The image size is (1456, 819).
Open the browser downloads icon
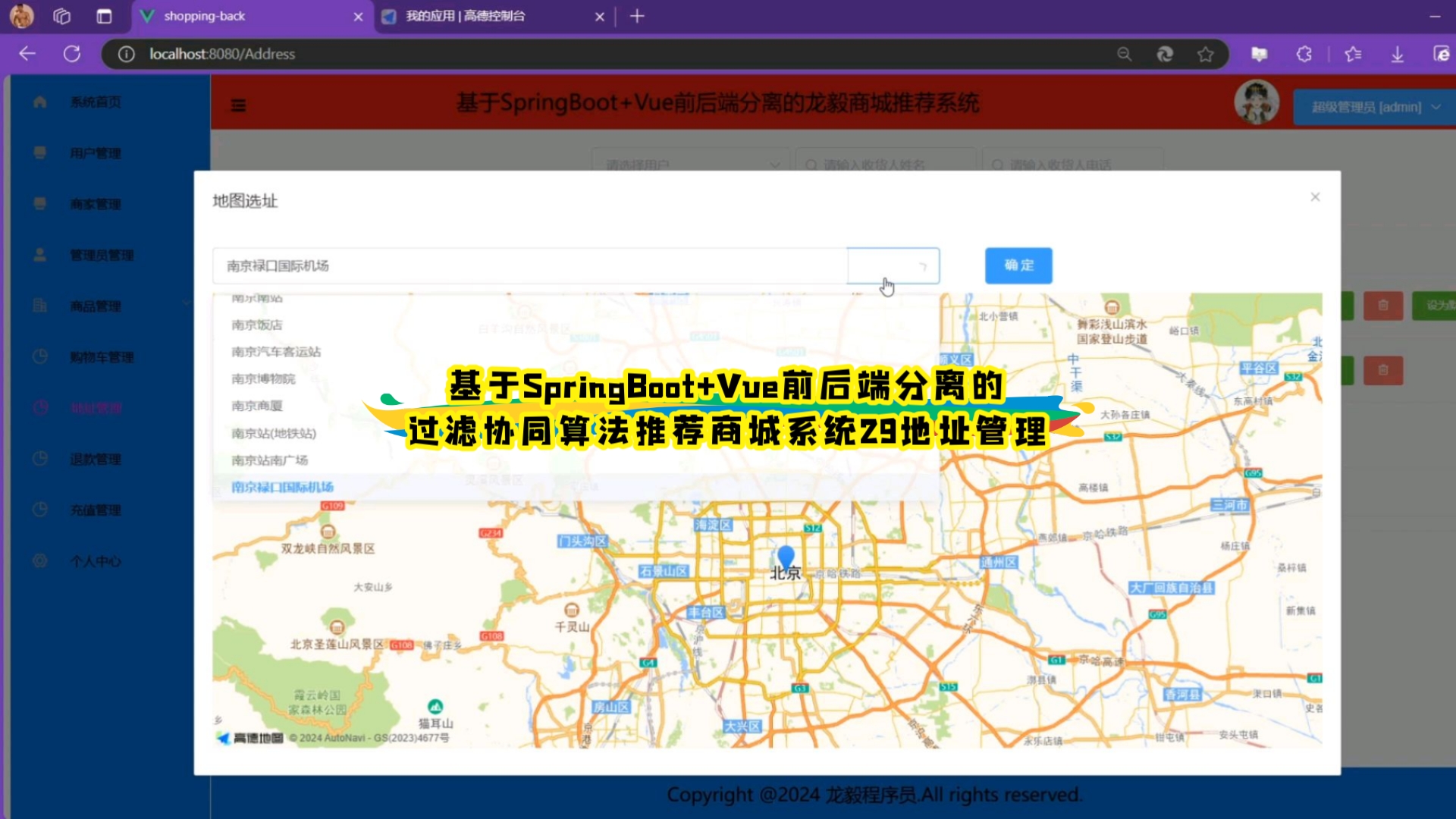point(1397,54)
